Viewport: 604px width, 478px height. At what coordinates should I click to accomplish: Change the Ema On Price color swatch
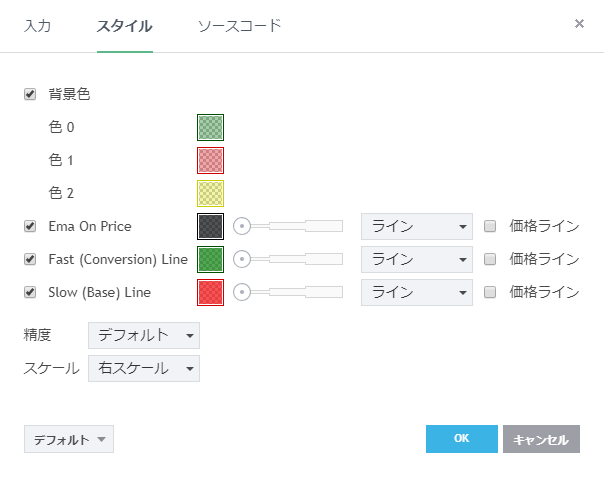210,226
